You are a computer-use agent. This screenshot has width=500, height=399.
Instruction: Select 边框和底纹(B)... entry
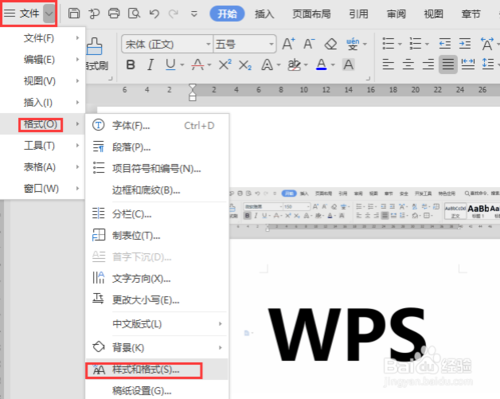click(157, 190)
